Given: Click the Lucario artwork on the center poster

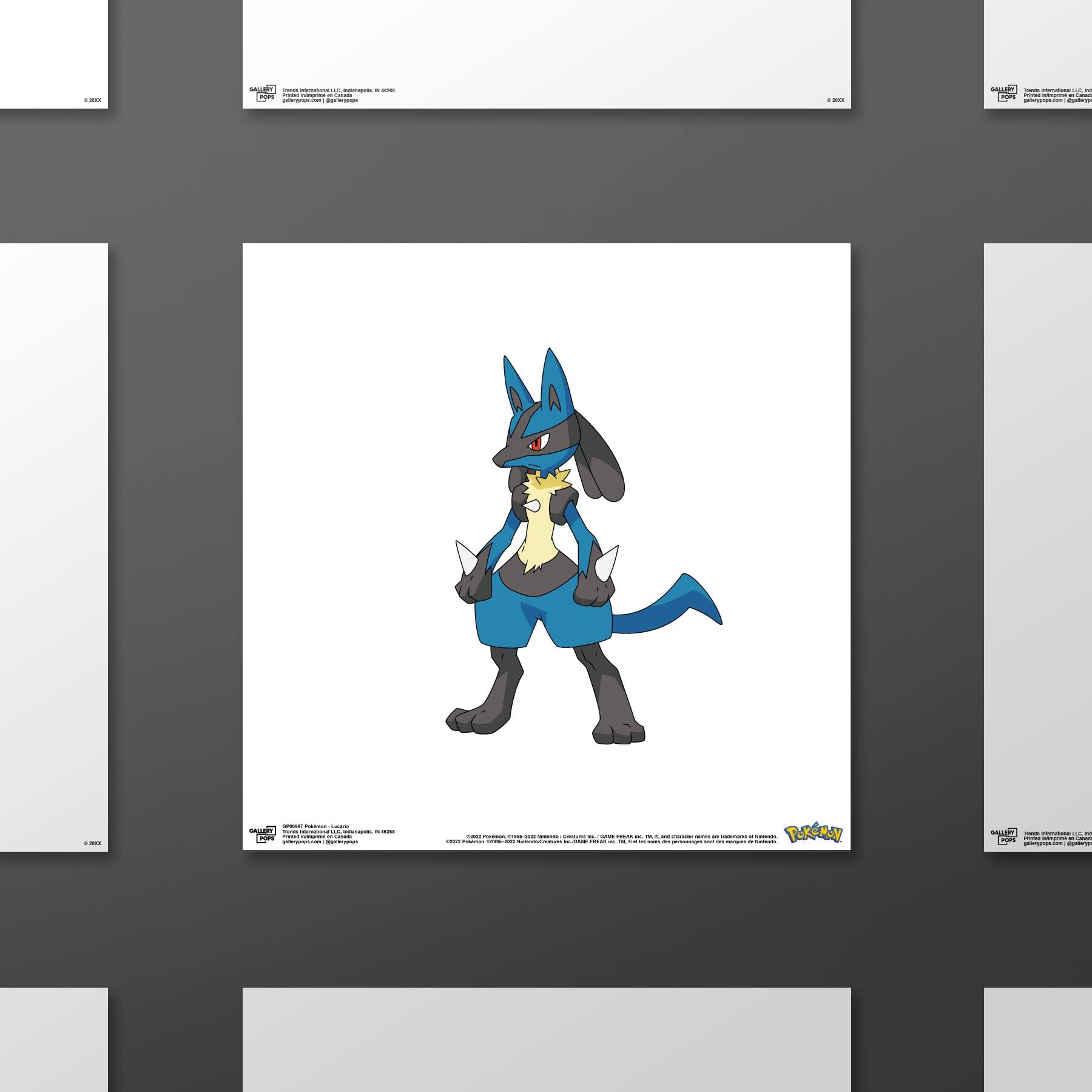Looking at the screenshot, I should pyautogui.click(x=584, y=546).
